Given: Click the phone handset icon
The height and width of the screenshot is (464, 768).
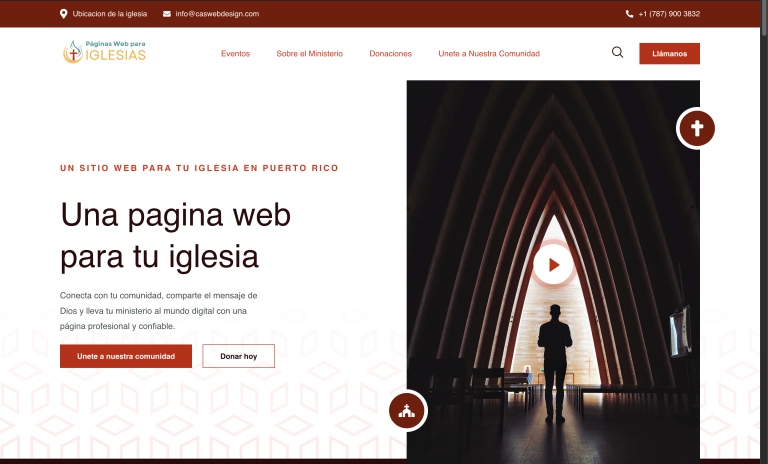Looking at the screenshot, I should click(629, 14).
